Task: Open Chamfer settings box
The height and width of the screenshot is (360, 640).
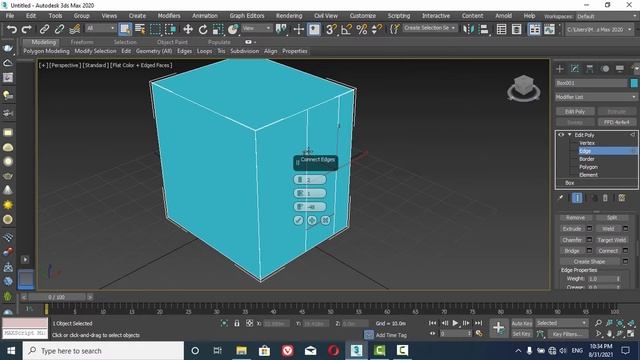Action: pos(589,240)
